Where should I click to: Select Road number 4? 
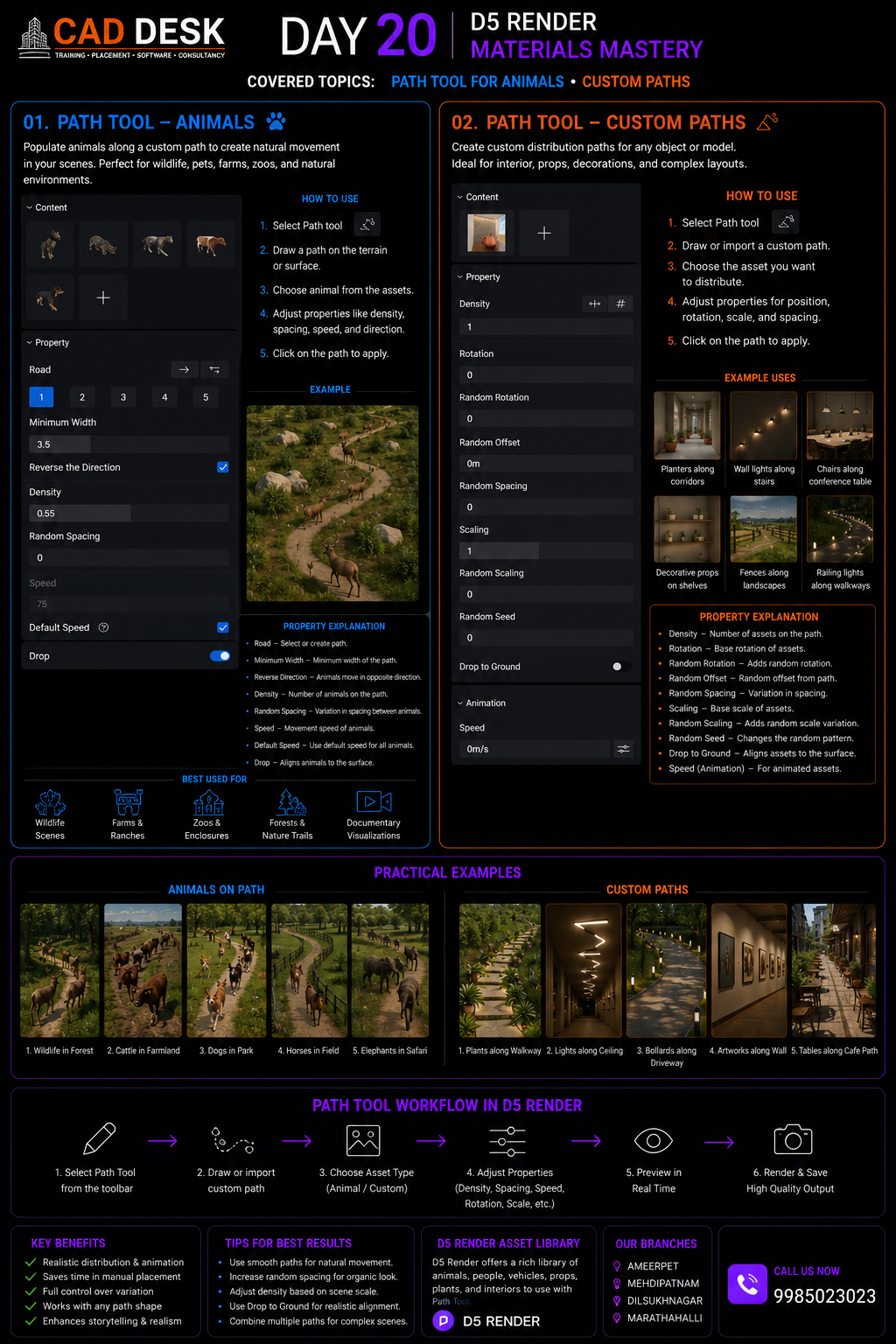pos(164,397)
